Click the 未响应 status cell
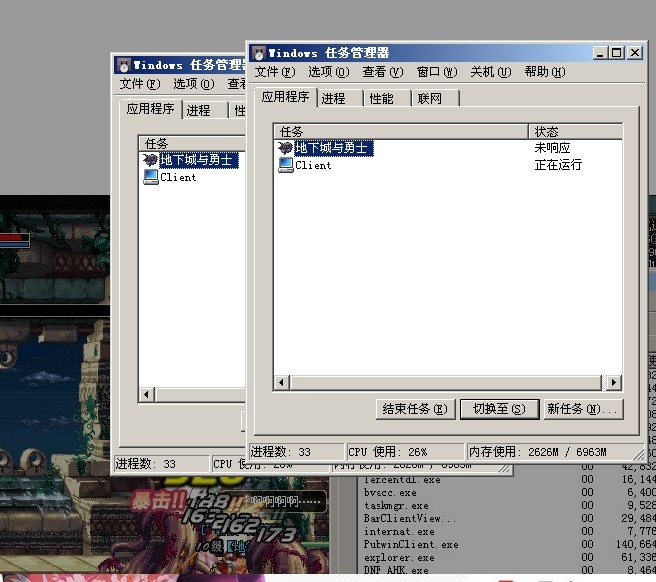656x582 pixels. coord(552,148)
